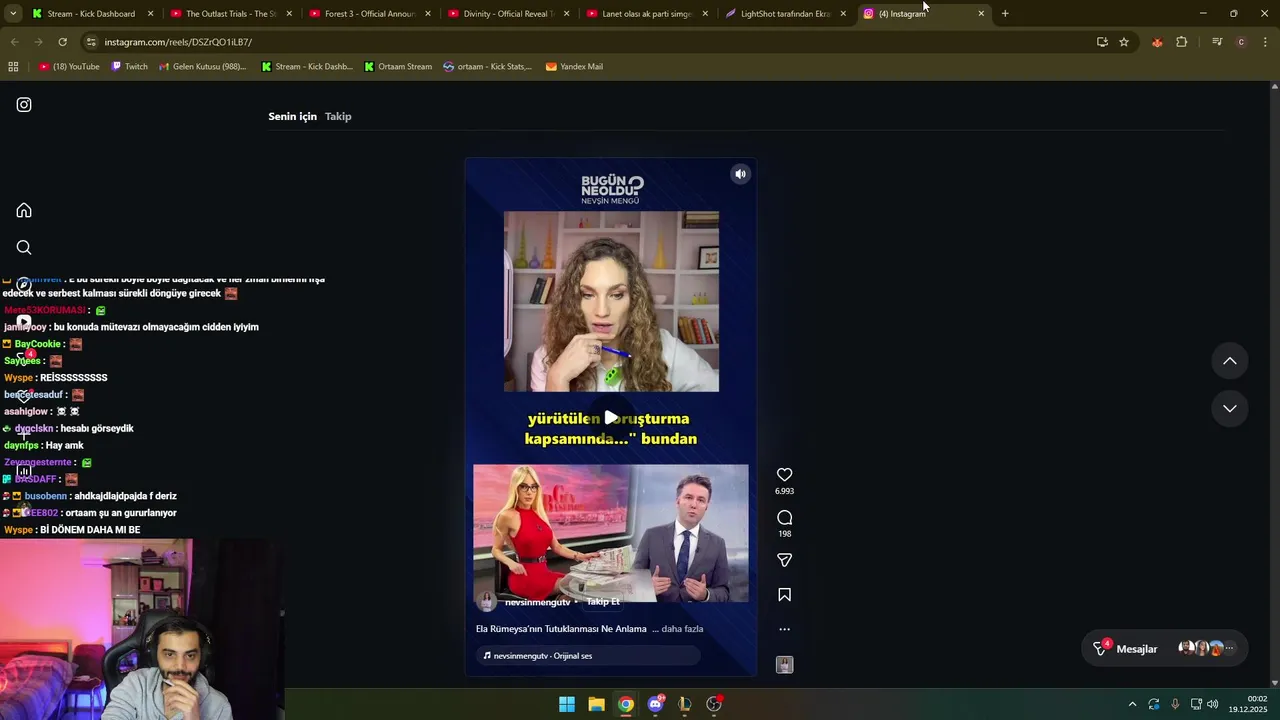Switch to Forest 3 Official Announcement tab
This screenshot has height=720, width=1280.
(x=369, y=14)
